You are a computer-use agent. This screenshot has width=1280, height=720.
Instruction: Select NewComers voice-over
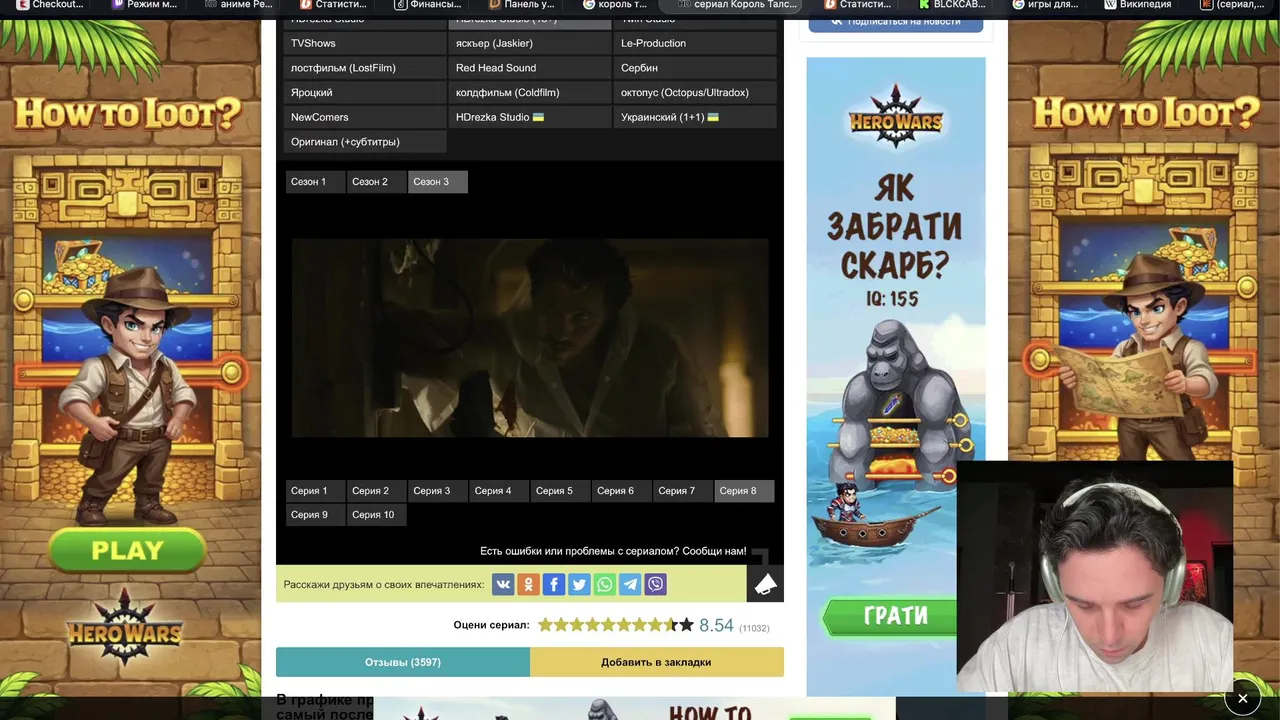coord(365,117)
